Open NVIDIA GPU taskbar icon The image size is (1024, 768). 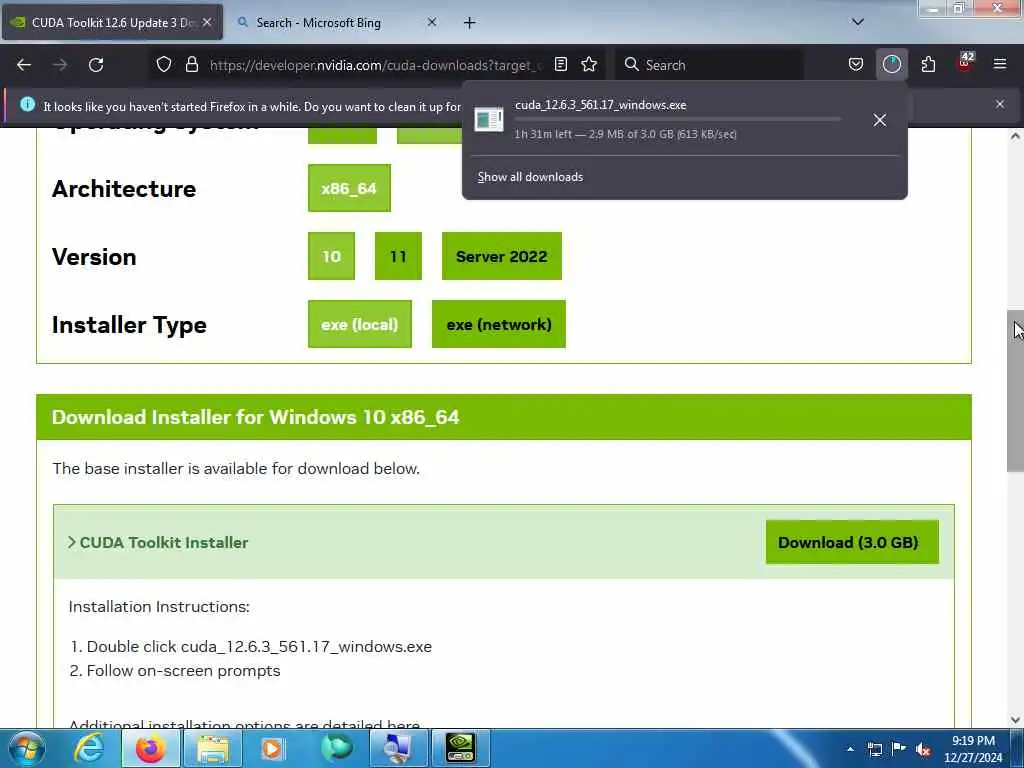460,748
